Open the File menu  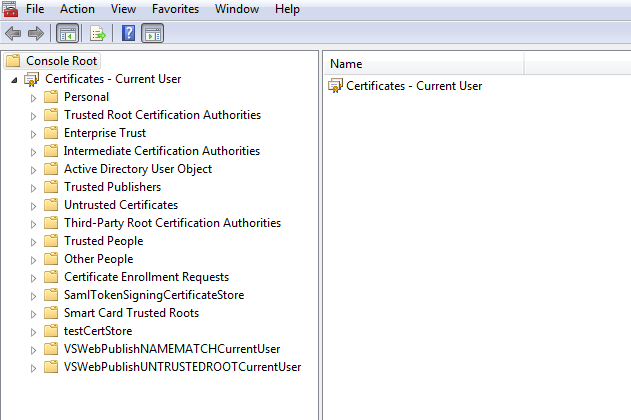pos(34,9)
